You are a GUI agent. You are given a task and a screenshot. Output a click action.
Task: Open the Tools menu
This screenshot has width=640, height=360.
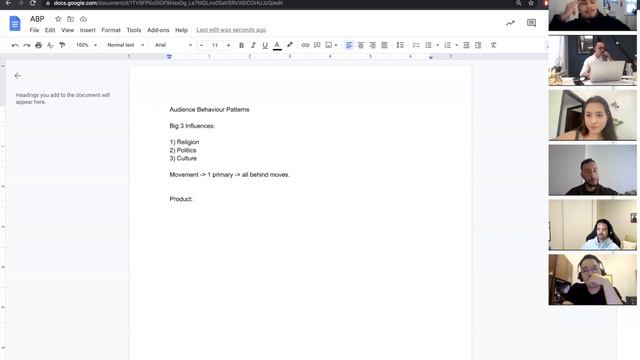134,30
